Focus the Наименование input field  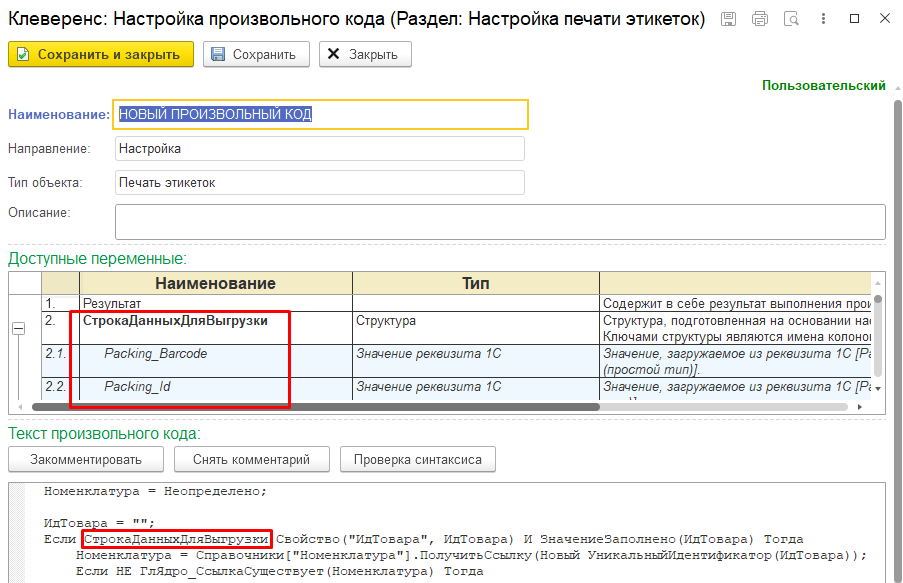(320, 114)
